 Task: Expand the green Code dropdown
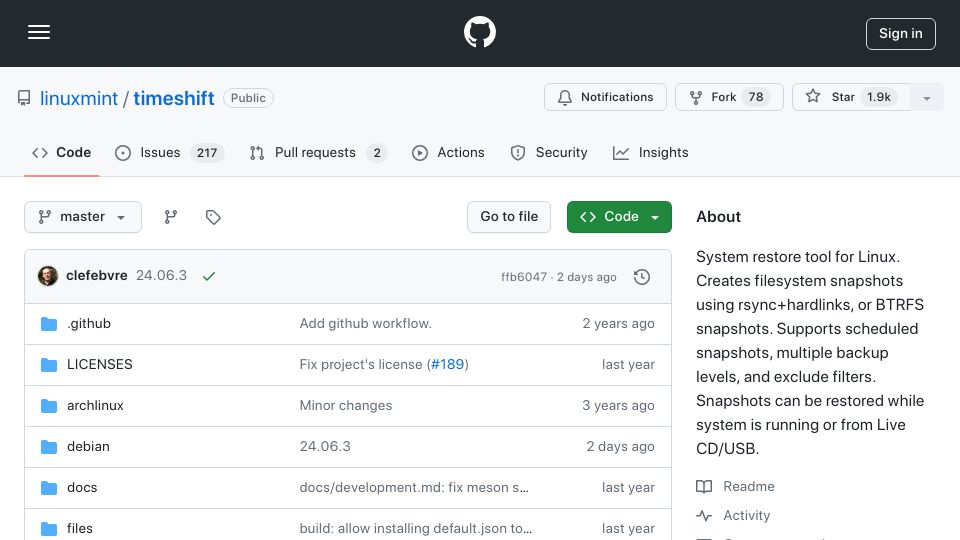pos(619,217)
